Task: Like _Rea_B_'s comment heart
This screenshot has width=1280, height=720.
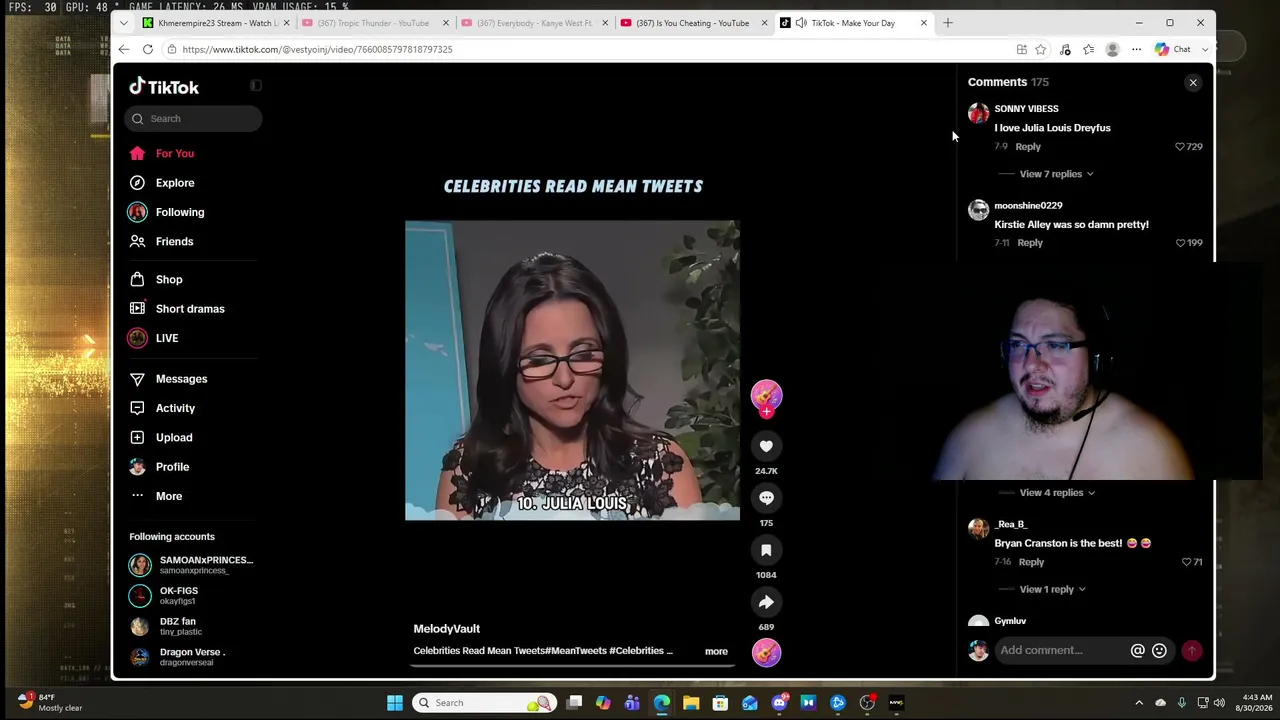Action: coord(1187,562)
